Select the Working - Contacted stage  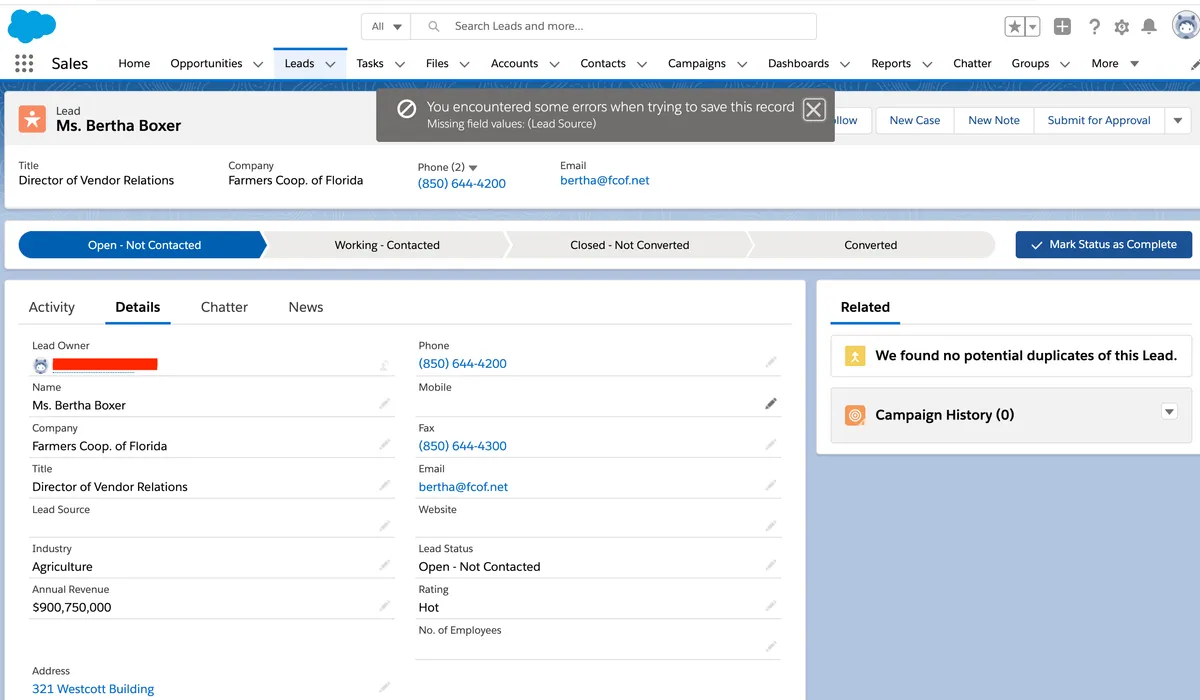387,245
